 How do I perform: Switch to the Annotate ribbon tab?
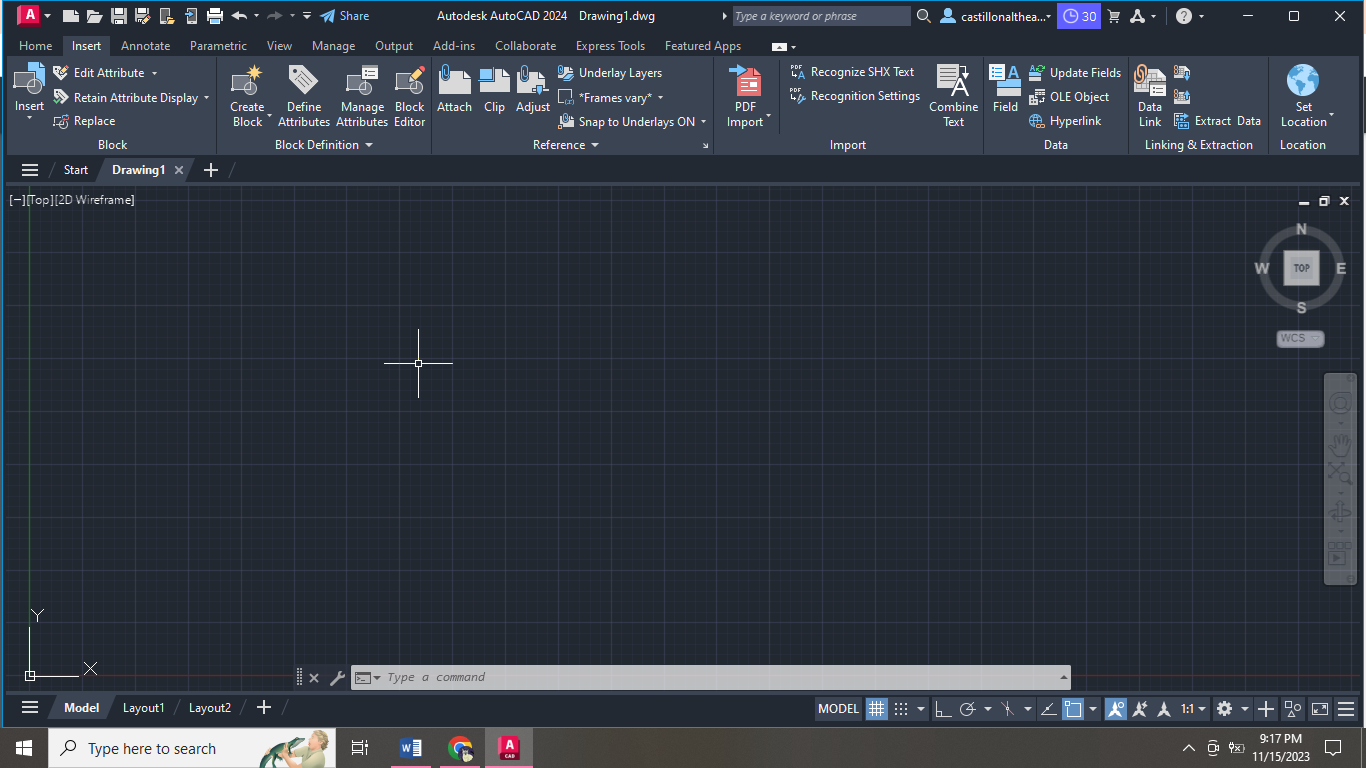click(146, 46)
